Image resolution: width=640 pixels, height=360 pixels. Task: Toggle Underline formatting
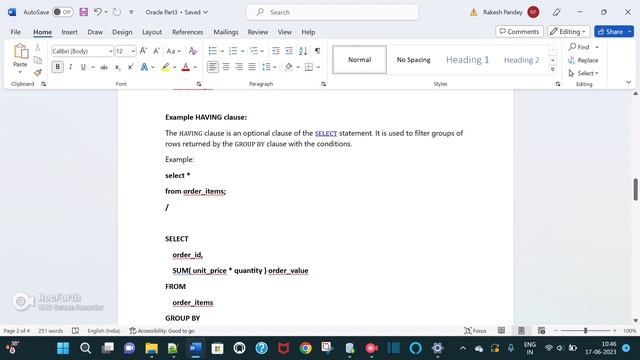[83, 67]
